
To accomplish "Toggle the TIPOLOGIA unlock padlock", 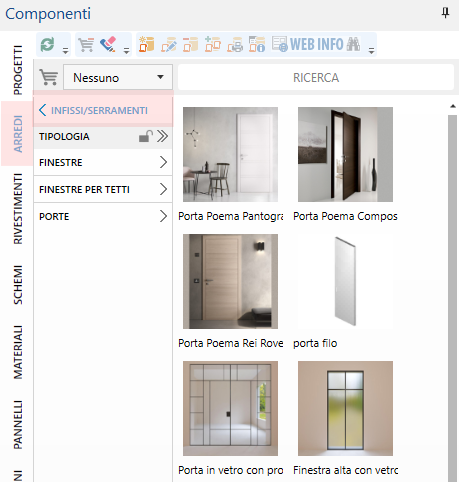I will tap(146, 136).
